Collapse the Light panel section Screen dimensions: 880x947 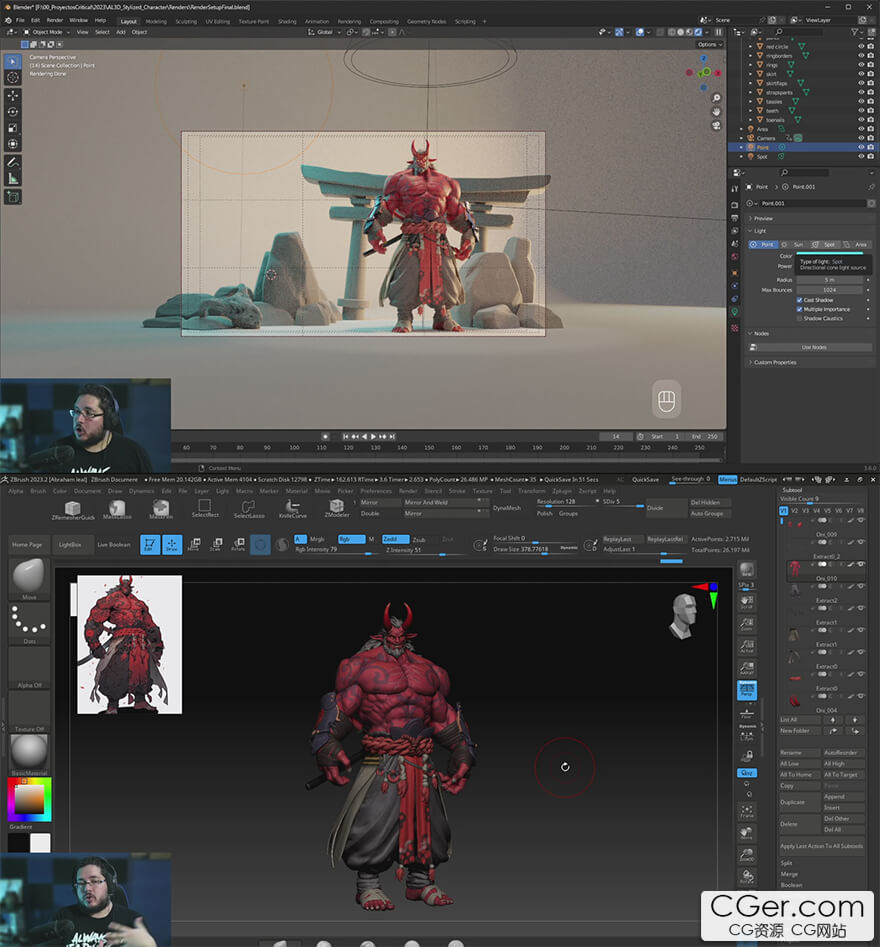760,231
